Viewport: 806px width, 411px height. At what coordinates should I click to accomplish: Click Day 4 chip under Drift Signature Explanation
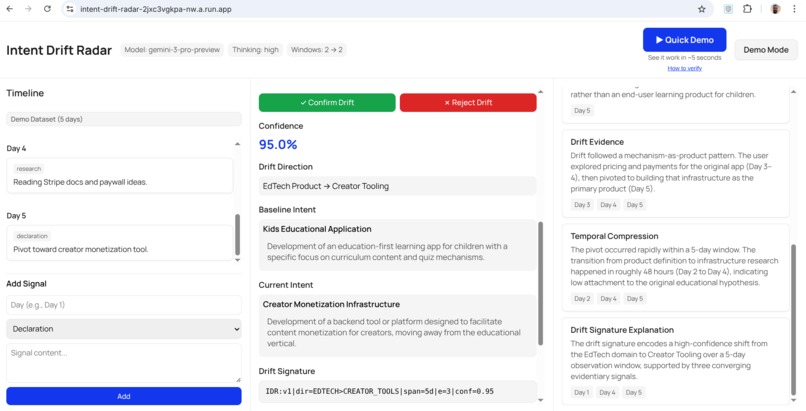[607, 393]
